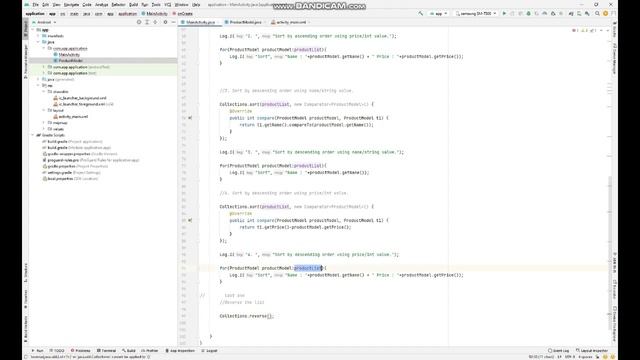640x360 pixels.
Task: Click the Select Opened File target icon
Action: pos(139,22)
